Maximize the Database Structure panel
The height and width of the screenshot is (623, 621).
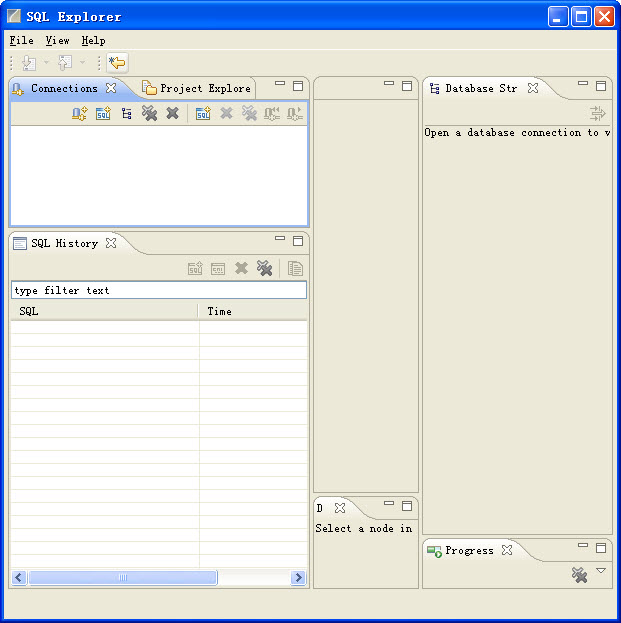point(601,86)
